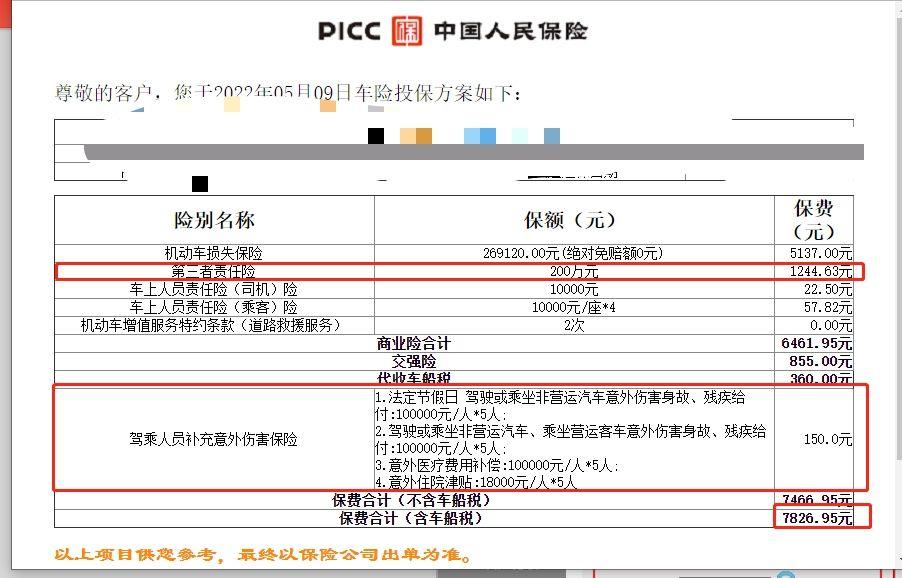Click the 代收车船税 label
Viewport: 902px width, 578px height.
(413, 378)
